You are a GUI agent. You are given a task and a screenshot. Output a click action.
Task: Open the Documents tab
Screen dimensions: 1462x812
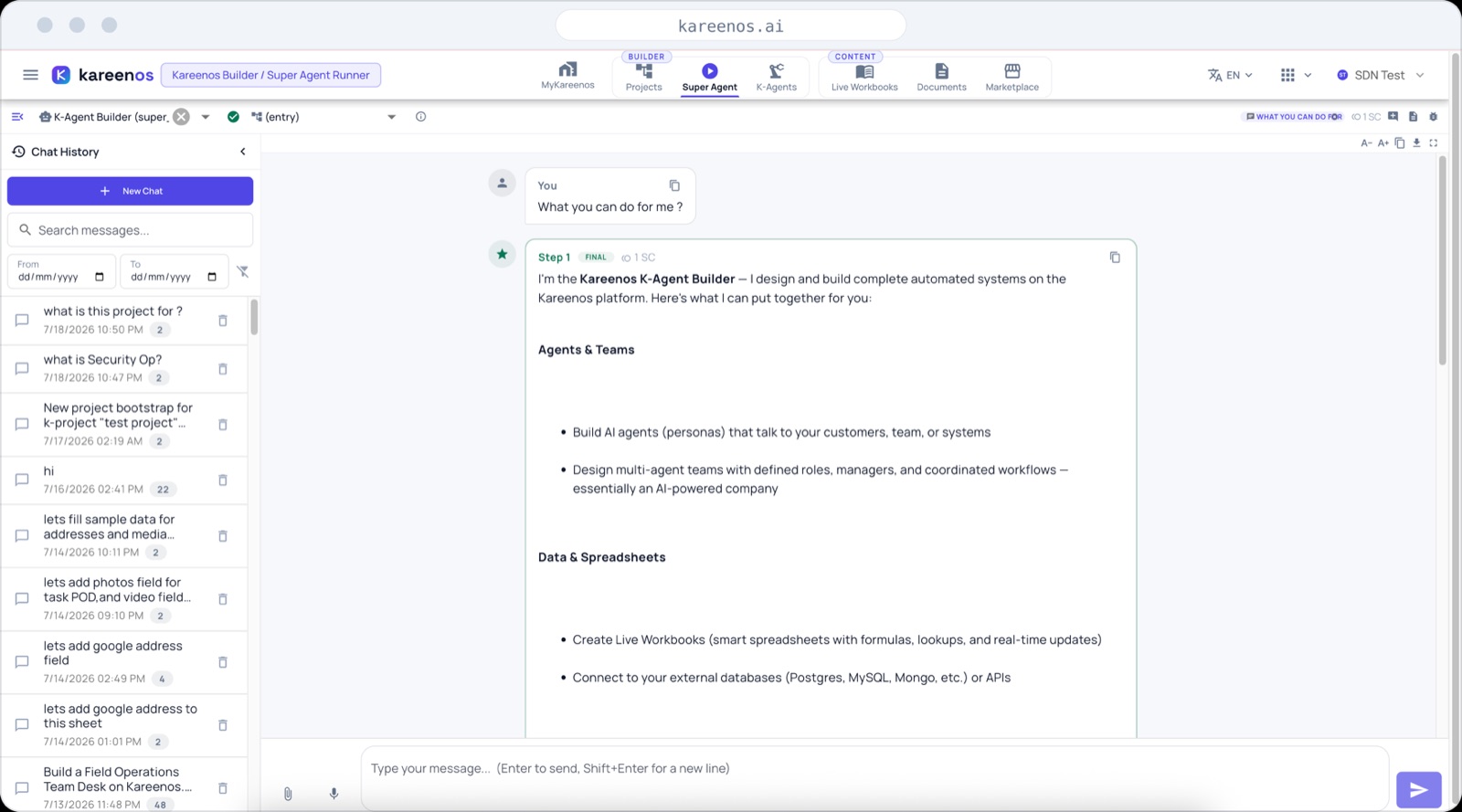[941, 77]
